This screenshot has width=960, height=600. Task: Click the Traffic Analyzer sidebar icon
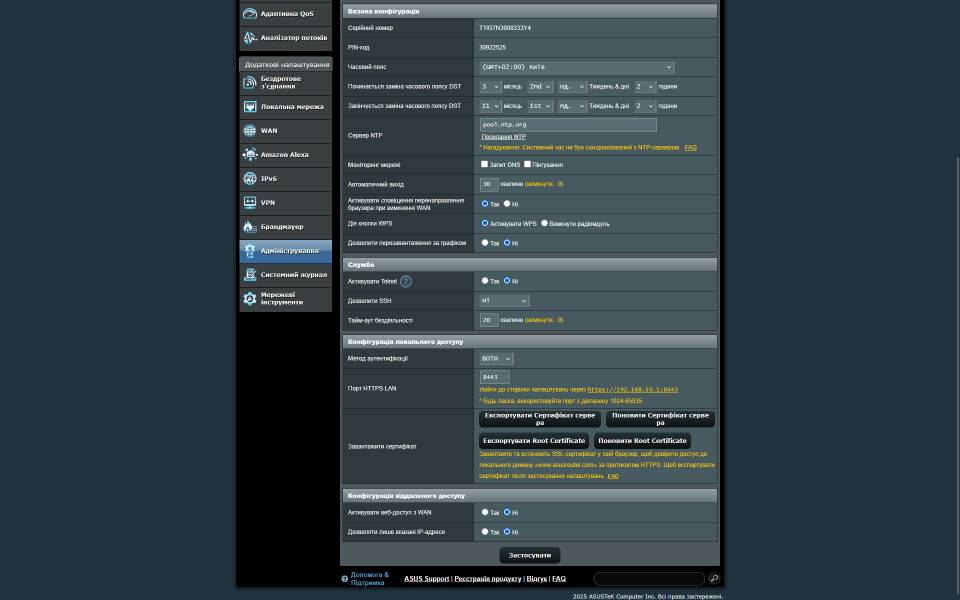tap(250, 38)
